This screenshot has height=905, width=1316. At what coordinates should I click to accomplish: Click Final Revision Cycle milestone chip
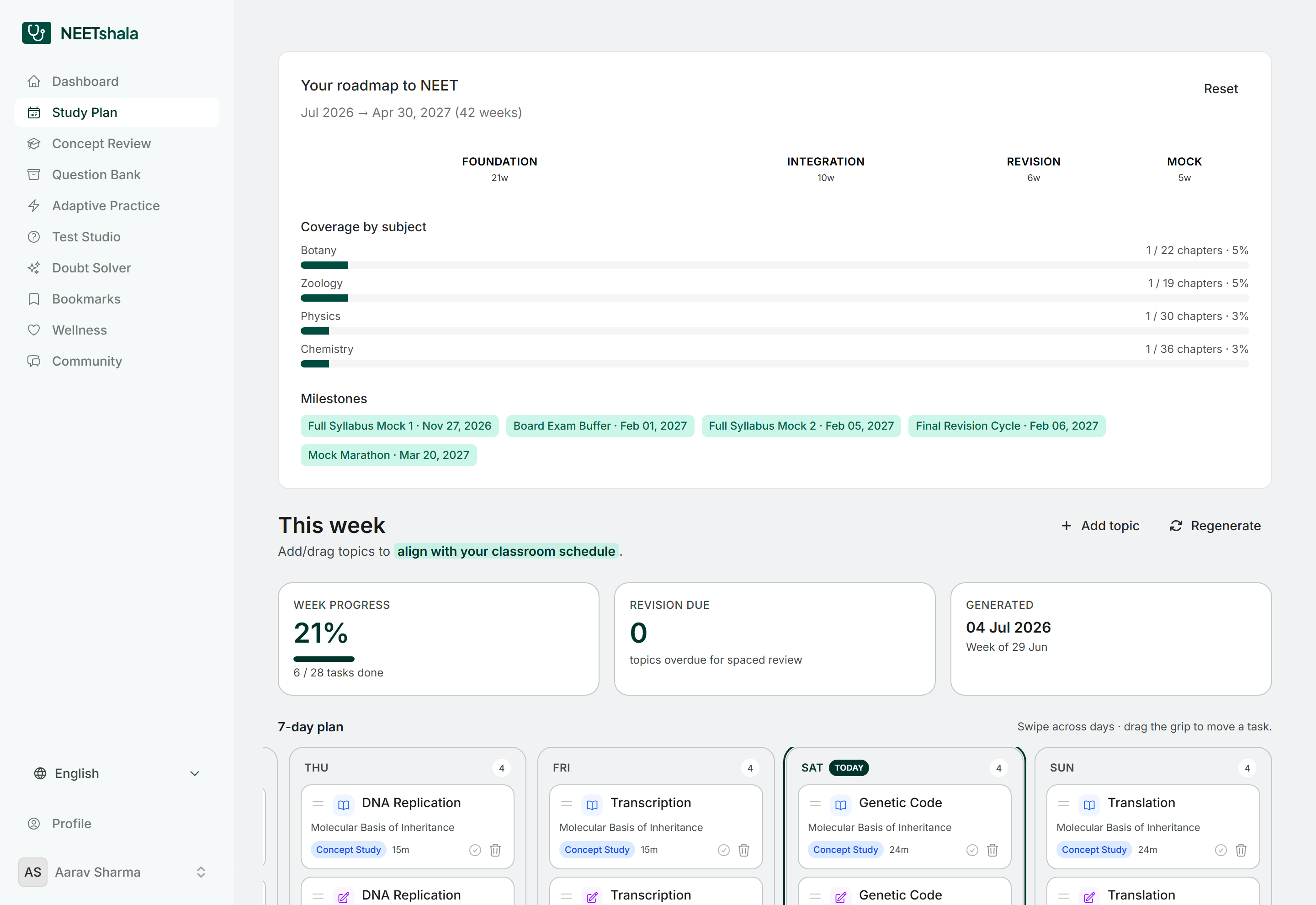(1007, 426)
